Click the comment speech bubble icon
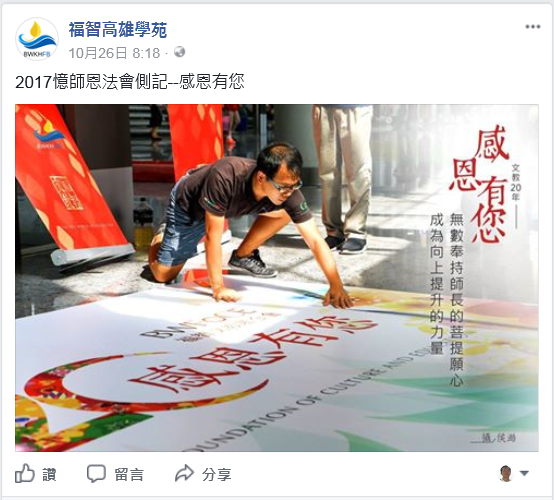Viewport: 554px width, 500px height. tap(96, 473)
